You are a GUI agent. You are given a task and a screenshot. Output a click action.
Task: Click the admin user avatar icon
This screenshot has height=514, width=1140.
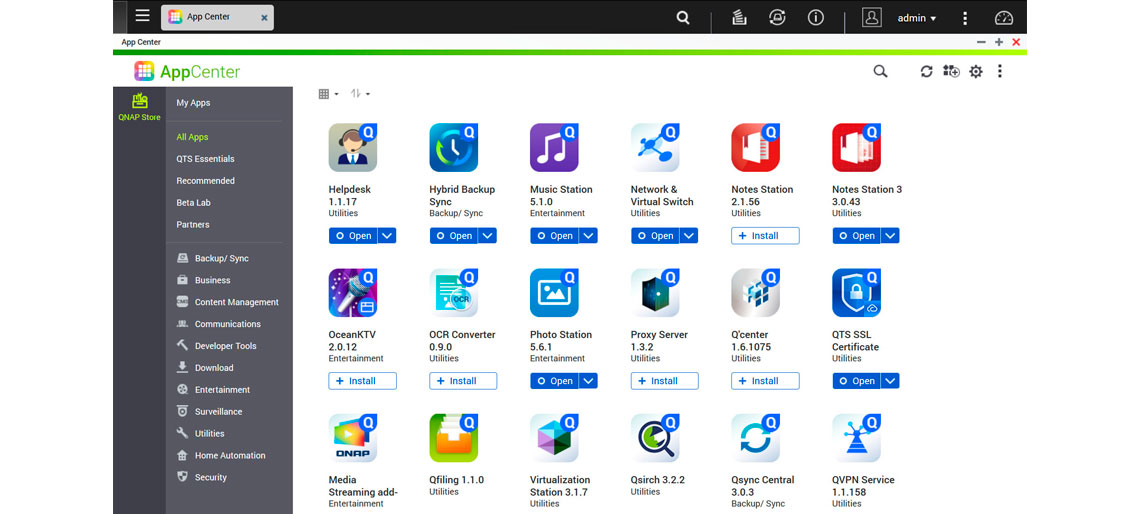872,18
